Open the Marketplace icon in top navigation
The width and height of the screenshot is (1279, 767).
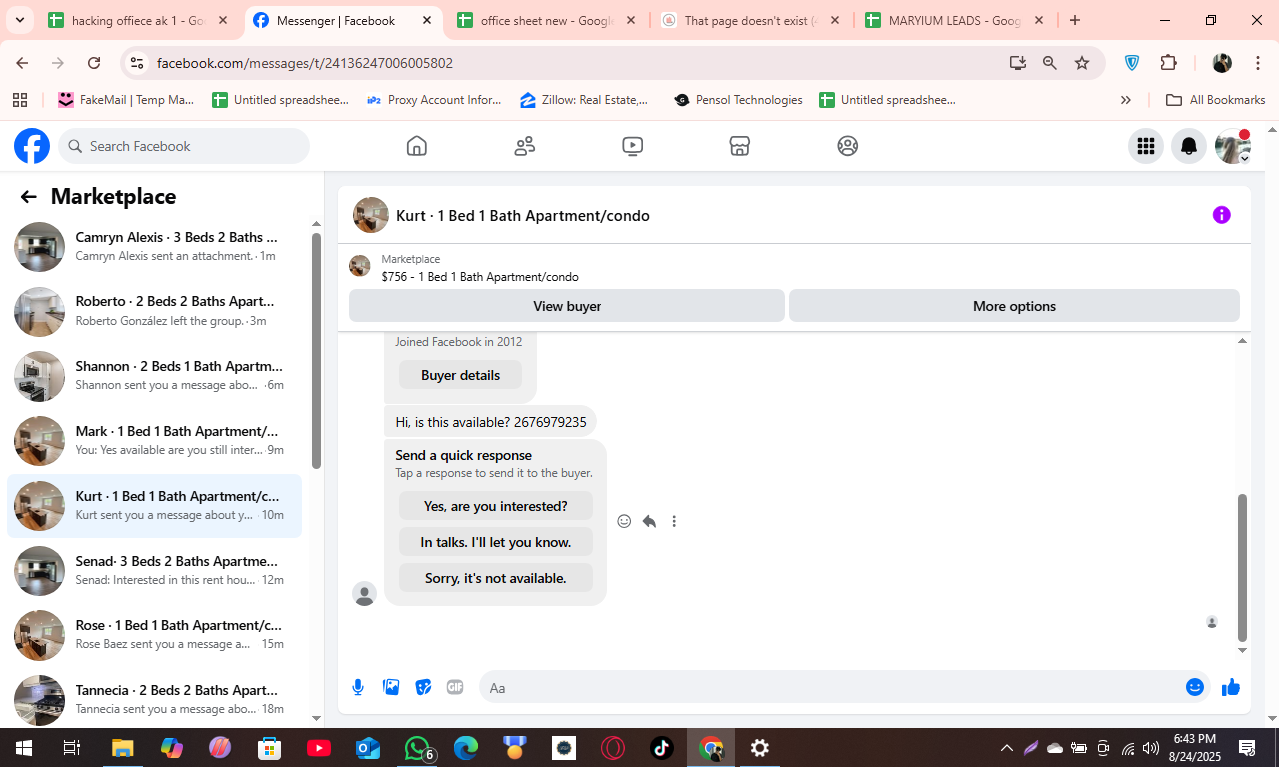(x=740, y=146)
